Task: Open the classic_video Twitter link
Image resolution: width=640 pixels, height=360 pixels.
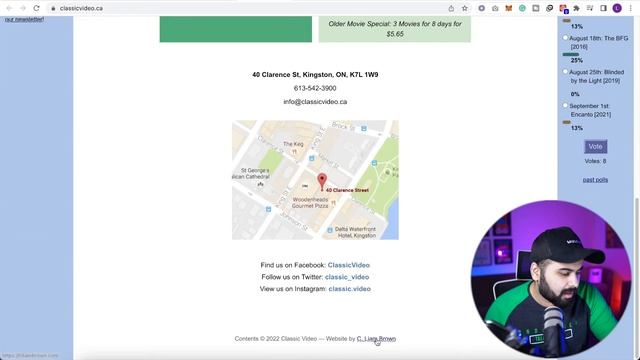Action: [347, 277]
